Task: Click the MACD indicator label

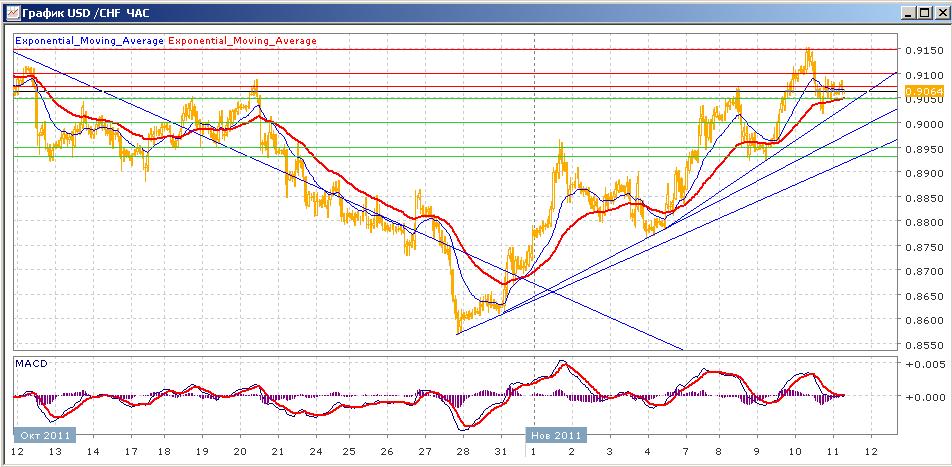Action: 32,363
